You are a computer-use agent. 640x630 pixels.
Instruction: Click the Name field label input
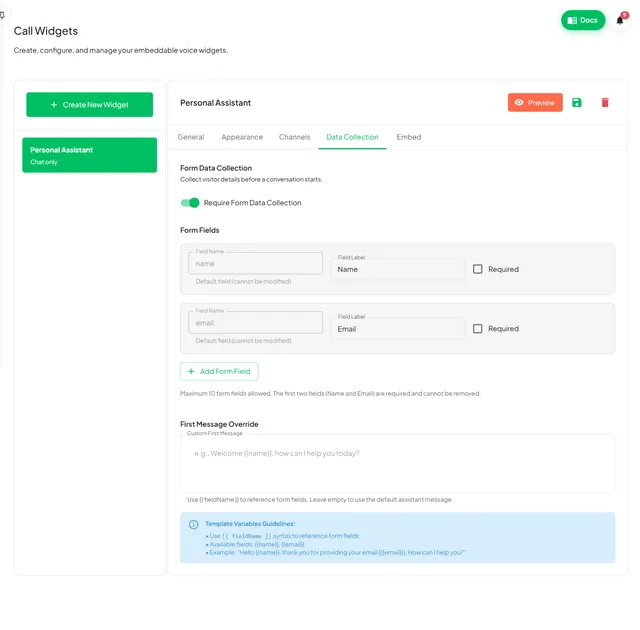398,269
